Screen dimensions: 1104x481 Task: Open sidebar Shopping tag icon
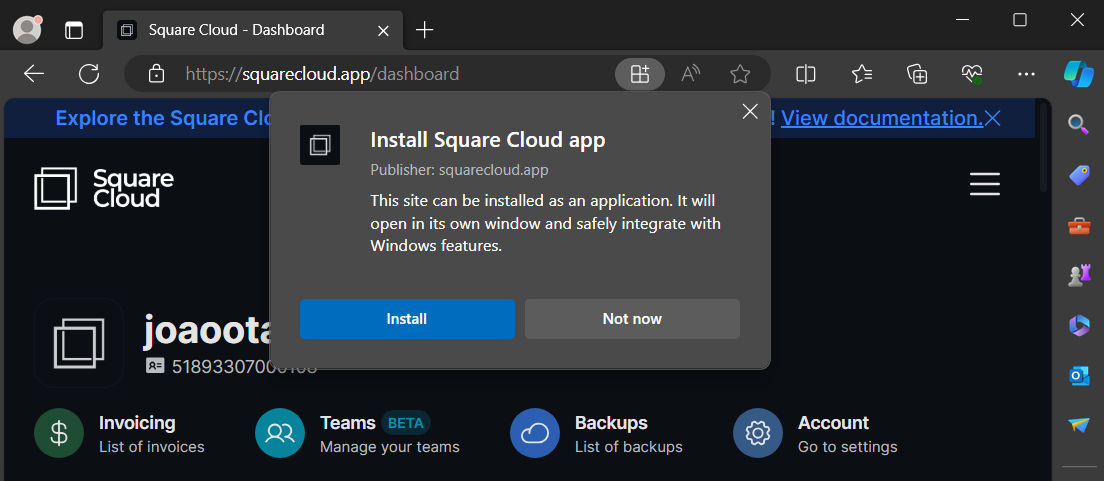pyautogui.click(x=1078, y=175)
